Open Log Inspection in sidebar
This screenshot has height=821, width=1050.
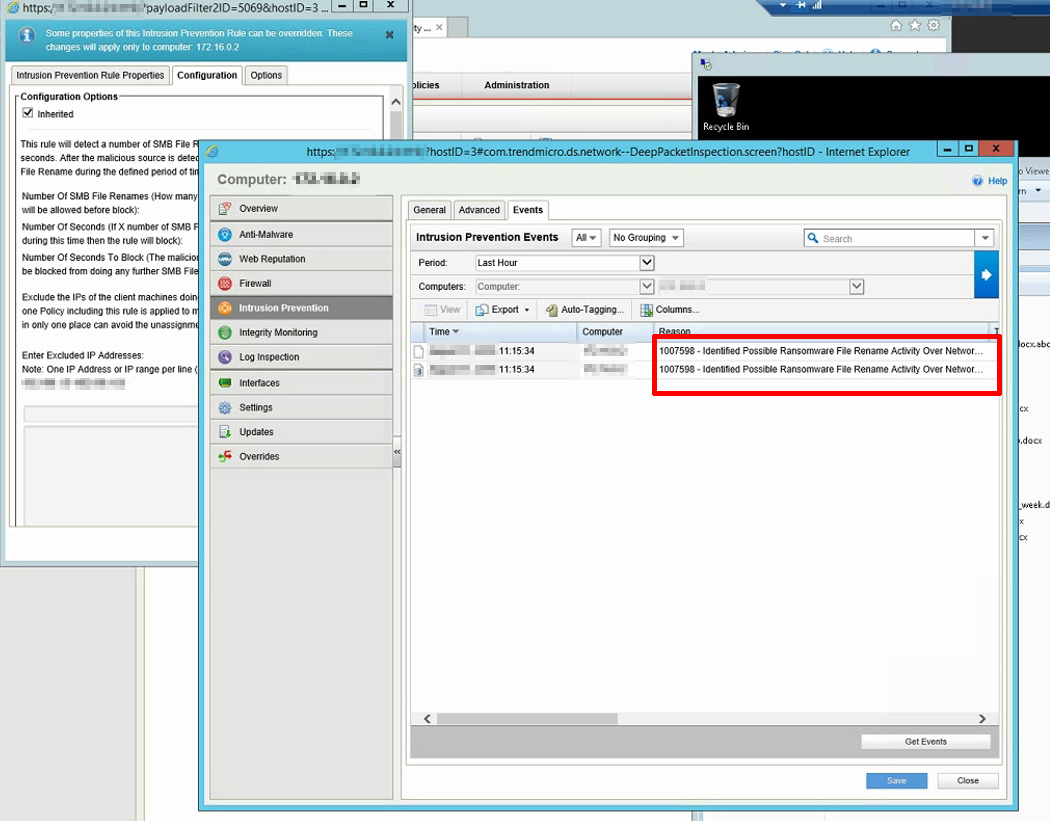point(268,357)
